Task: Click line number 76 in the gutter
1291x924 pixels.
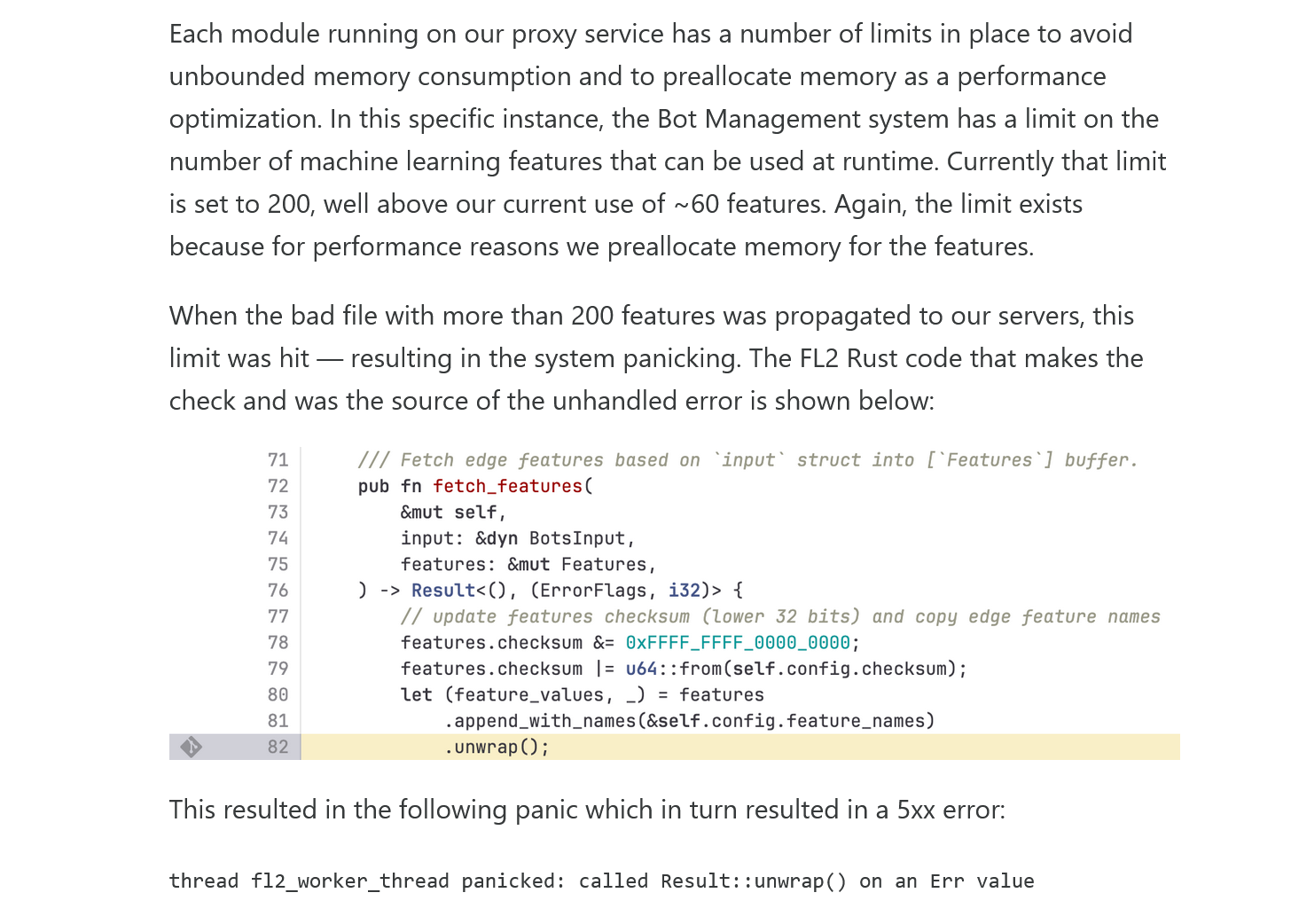Action: pos(278,591)
